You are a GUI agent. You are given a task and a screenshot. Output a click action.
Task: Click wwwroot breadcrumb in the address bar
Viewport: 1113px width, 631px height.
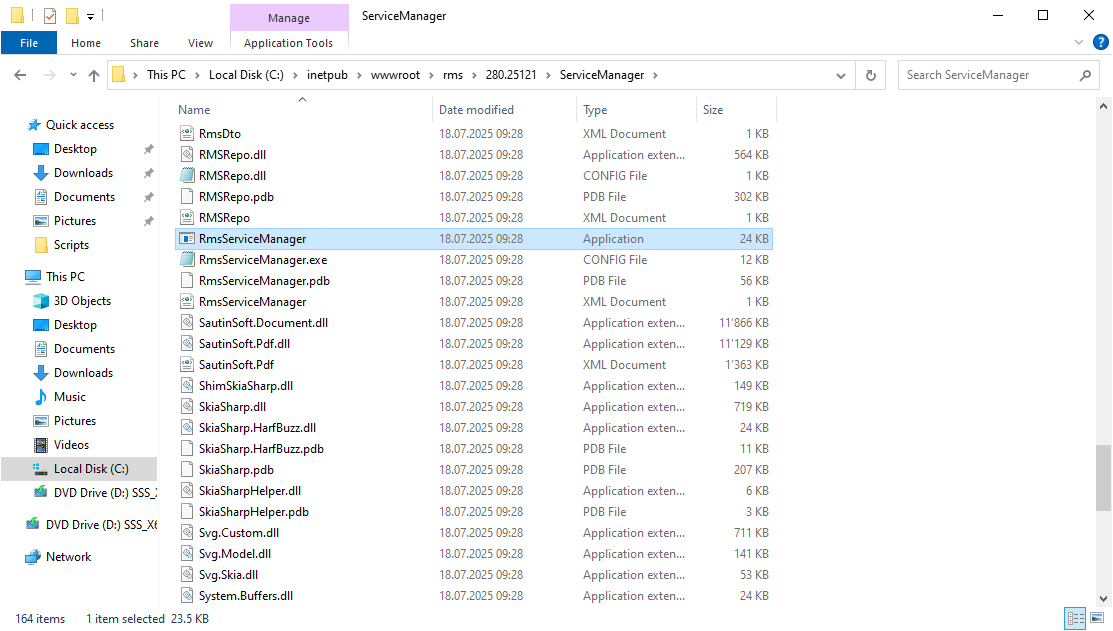[395, 75]
